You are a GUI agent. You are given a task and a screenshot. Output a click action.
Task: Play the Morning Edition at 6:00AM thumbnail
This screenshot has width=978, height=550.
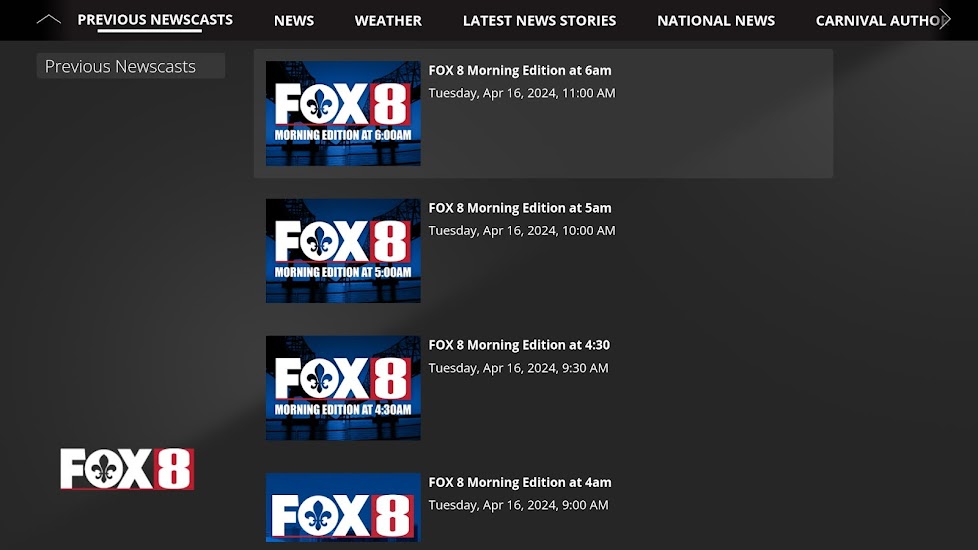tap(343, 113)
